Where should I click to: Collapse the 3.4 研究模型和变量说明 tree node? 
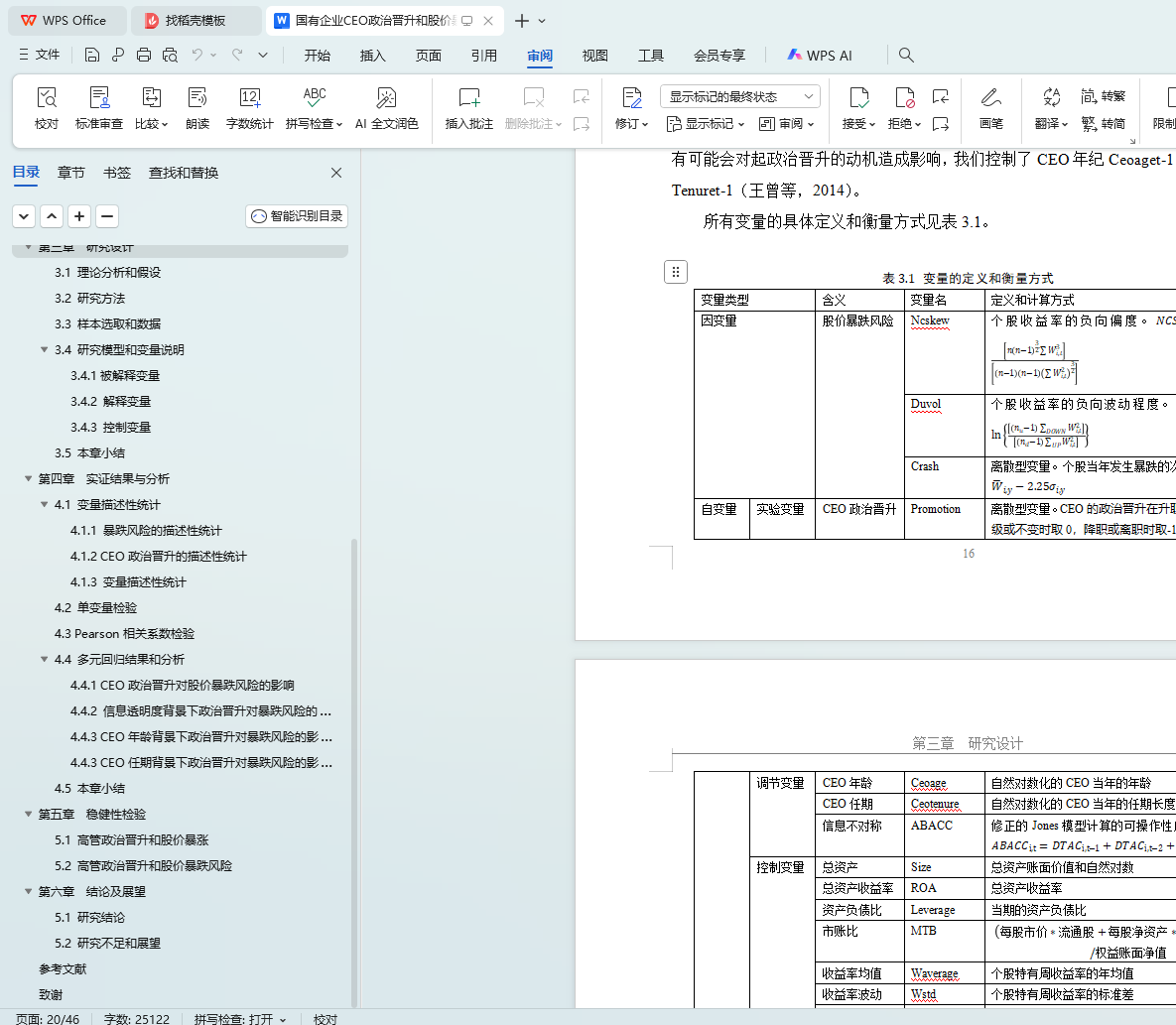coord(45,350)
